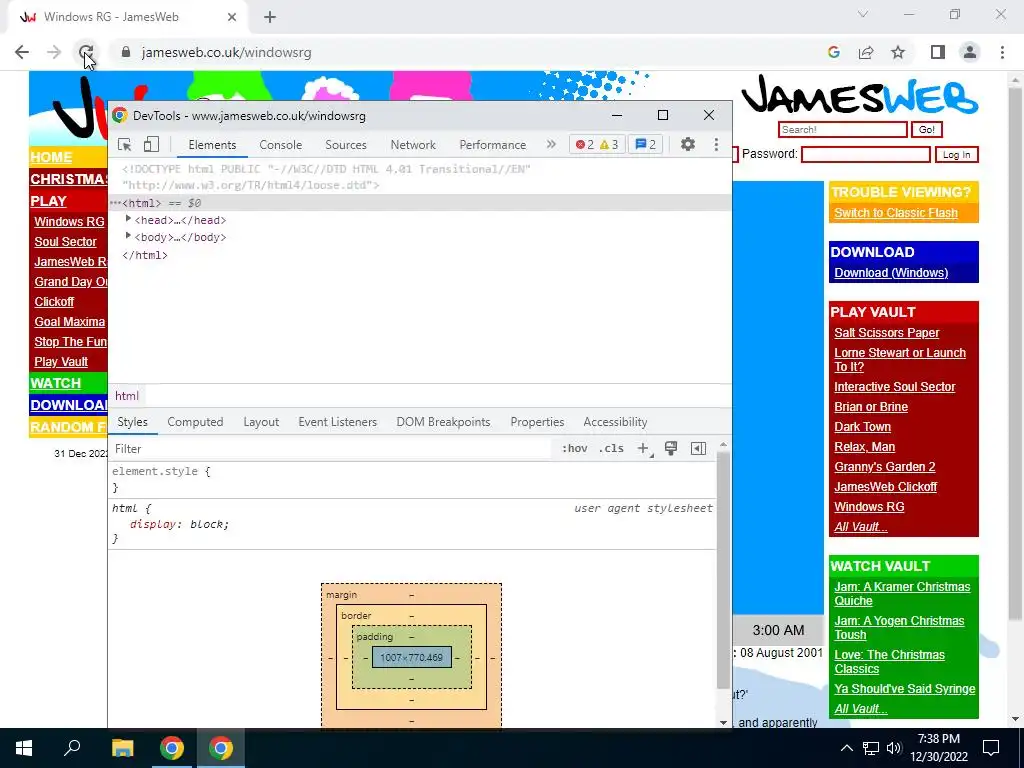Click the box model content size 1007×770.469
The image size is (1024, 768).
click(x=411, y=658)
